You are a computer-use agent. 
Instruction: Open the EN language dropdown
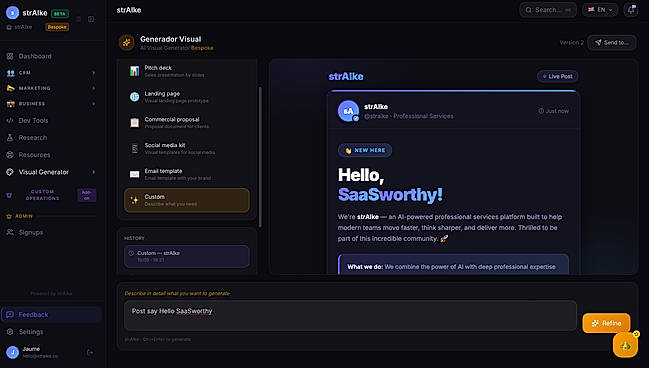coord(600,10)
